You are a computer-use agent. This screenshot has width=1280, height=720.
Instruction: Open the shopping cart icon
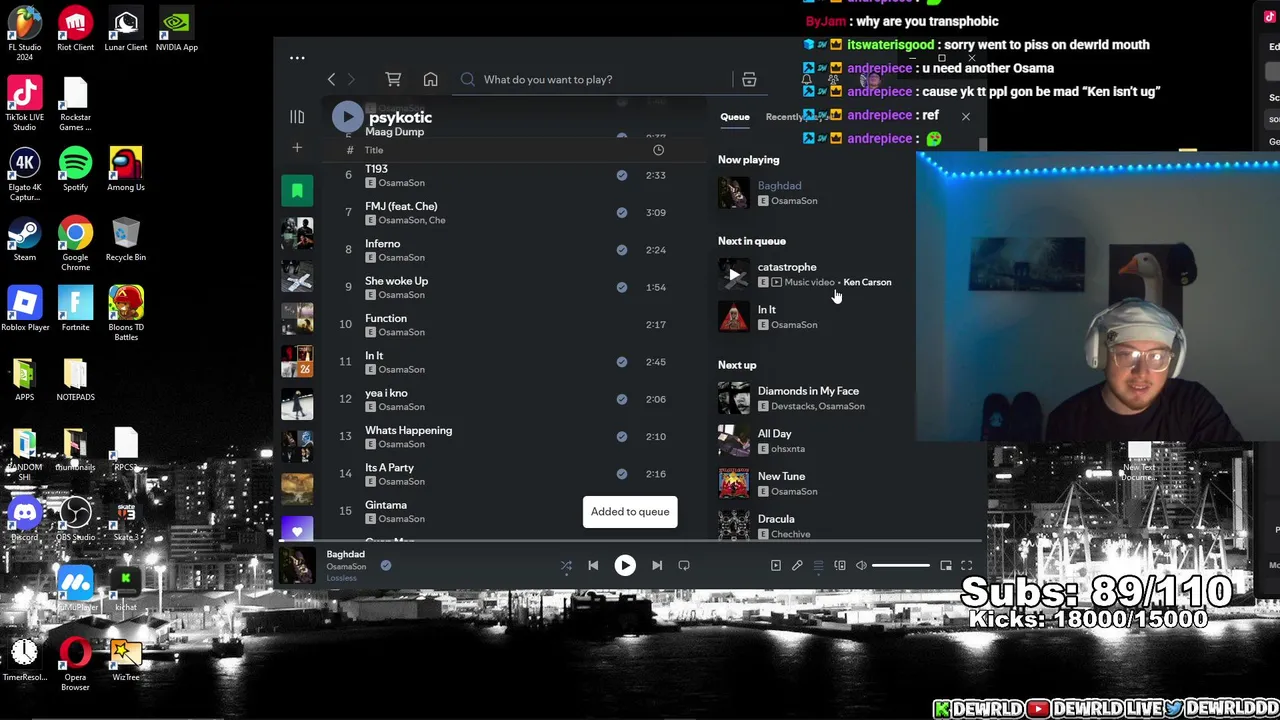coord(393,79)
